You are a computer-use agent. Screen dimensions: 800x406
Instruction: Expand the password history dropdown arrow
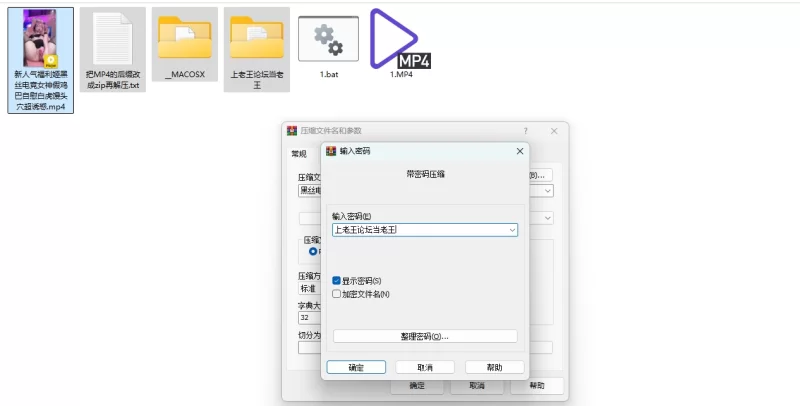pyautogui.click(x=512, y=230)
